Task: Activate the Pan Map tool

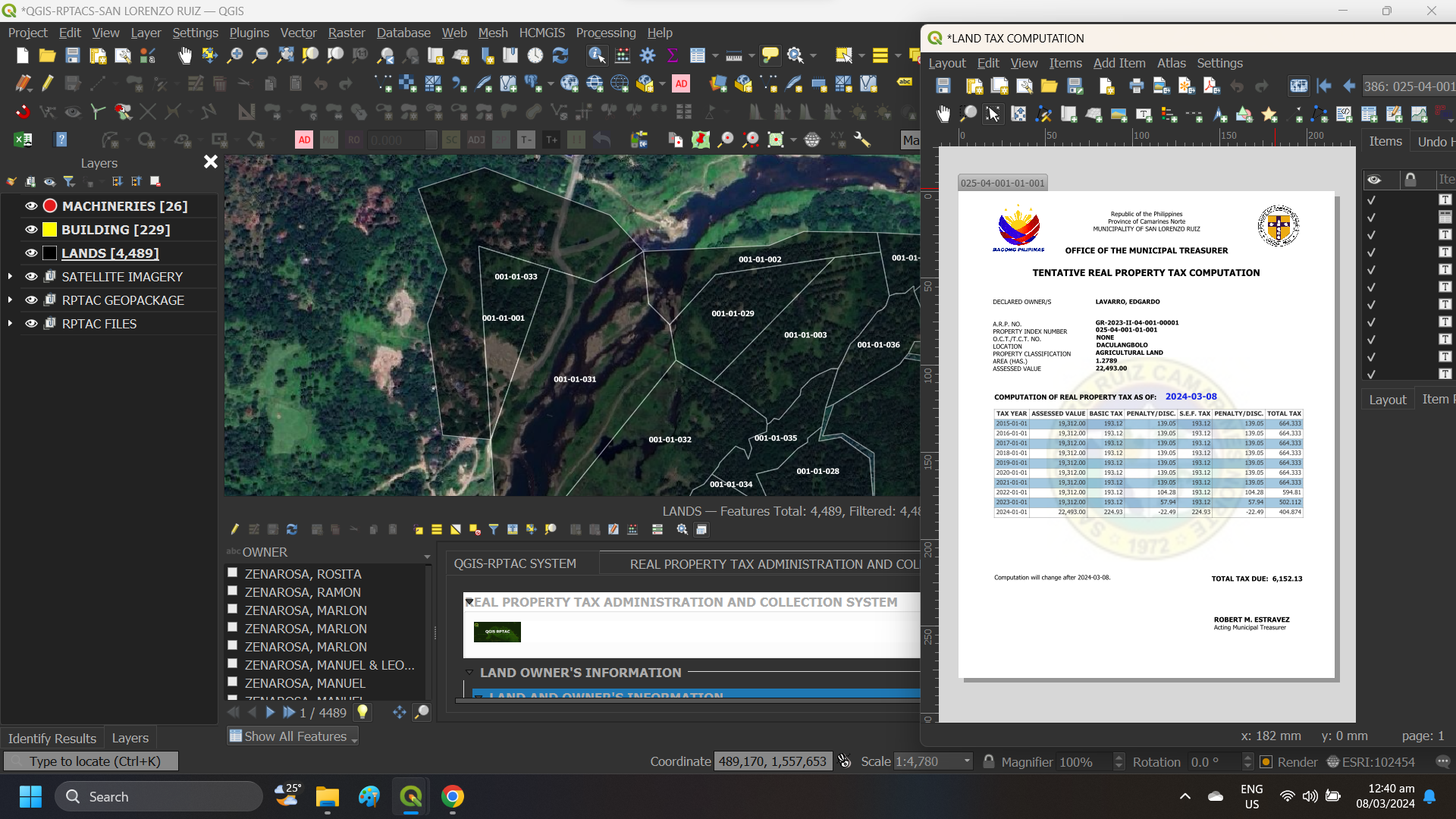Action: [184, 55]
